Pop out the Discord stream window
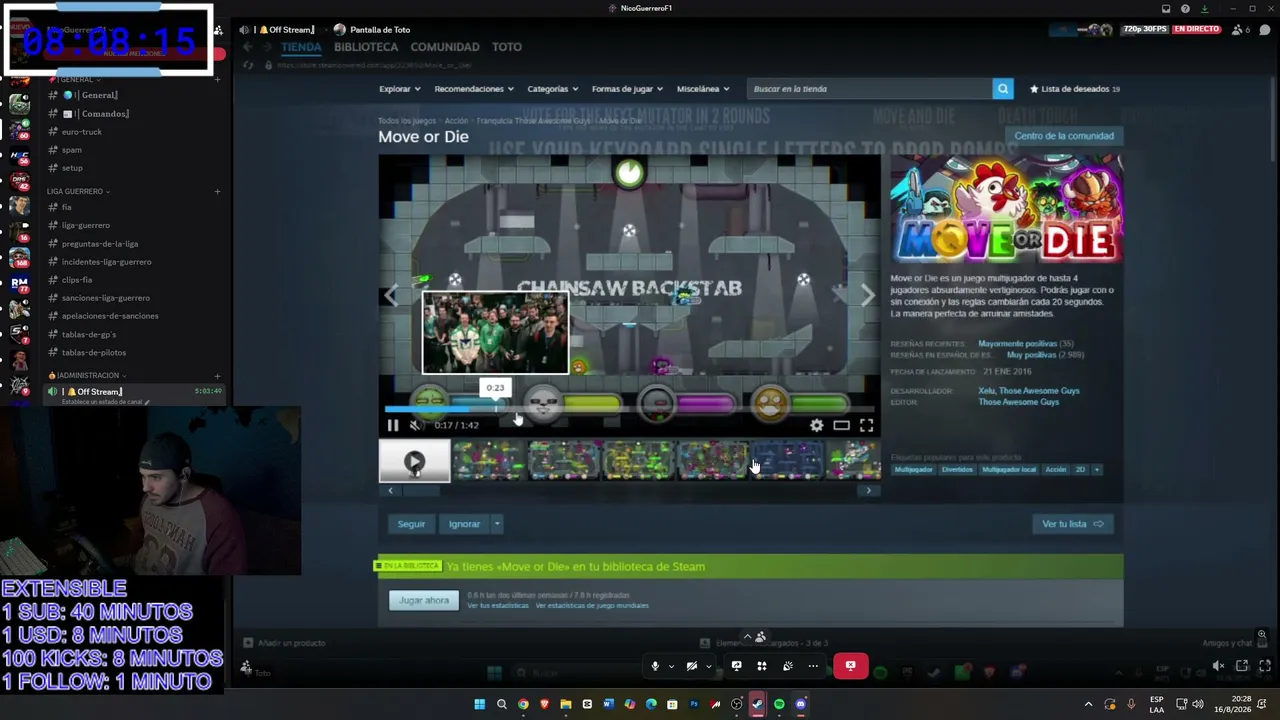This screenshot has width=1280, height=720. coord(1242,666)
